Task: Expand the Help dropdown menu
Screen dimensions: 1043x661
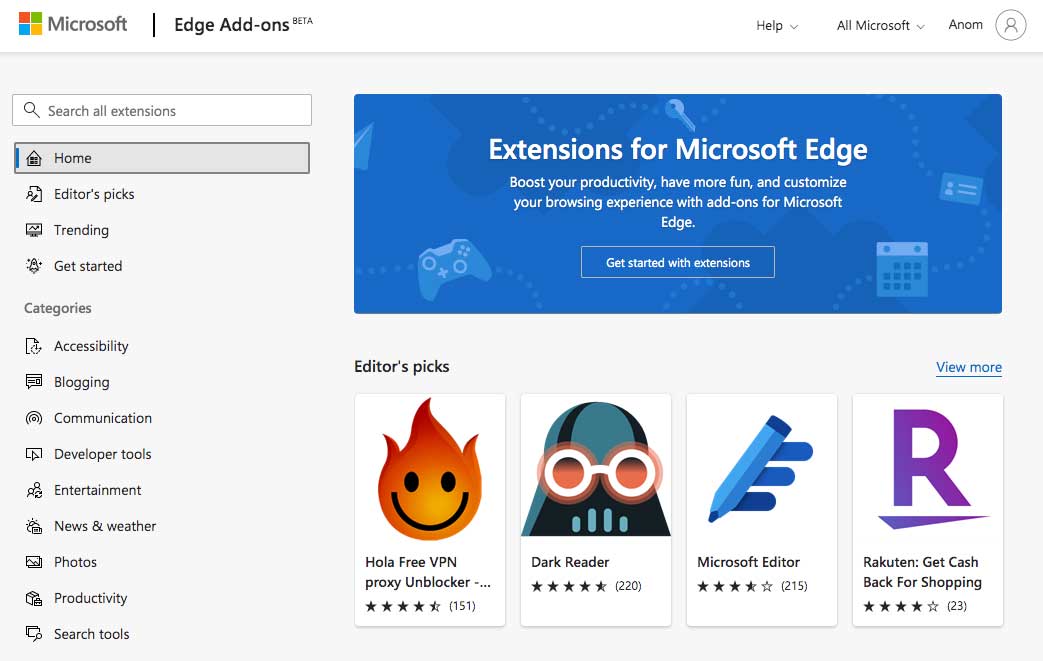Action: pyautogui.click(x=777, y=25)
